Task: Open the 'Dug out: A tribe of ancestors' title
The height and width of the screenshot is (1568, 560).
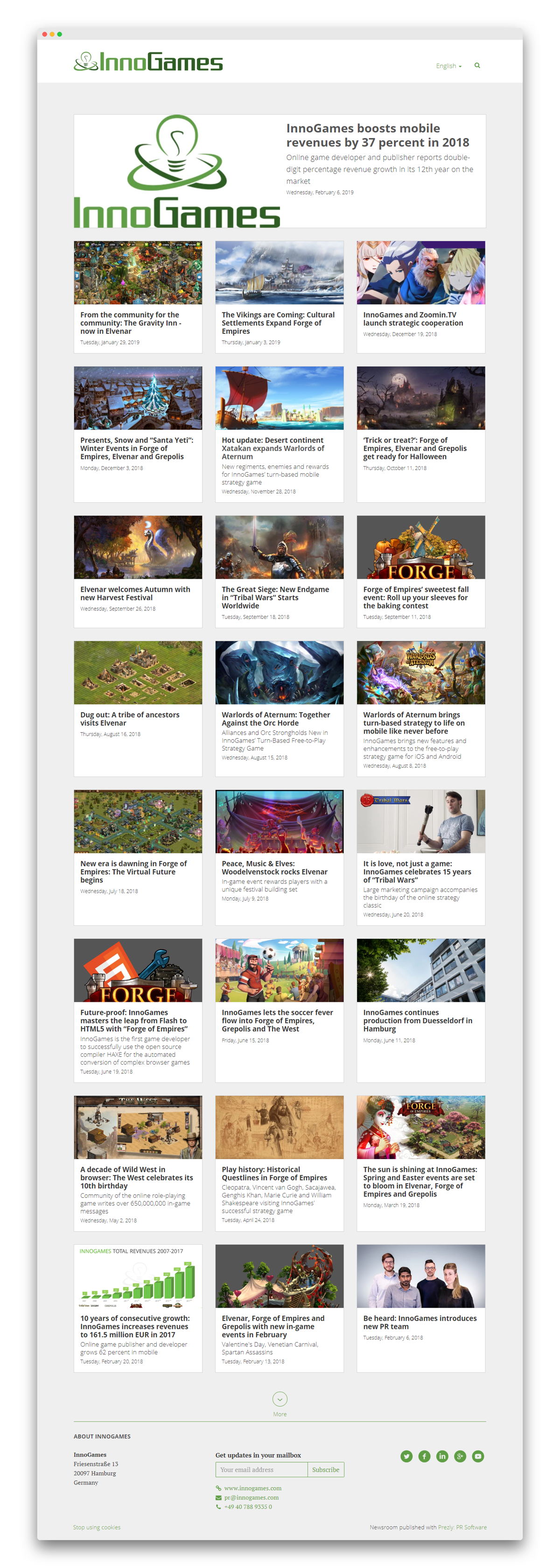Action: coord(130,719)
